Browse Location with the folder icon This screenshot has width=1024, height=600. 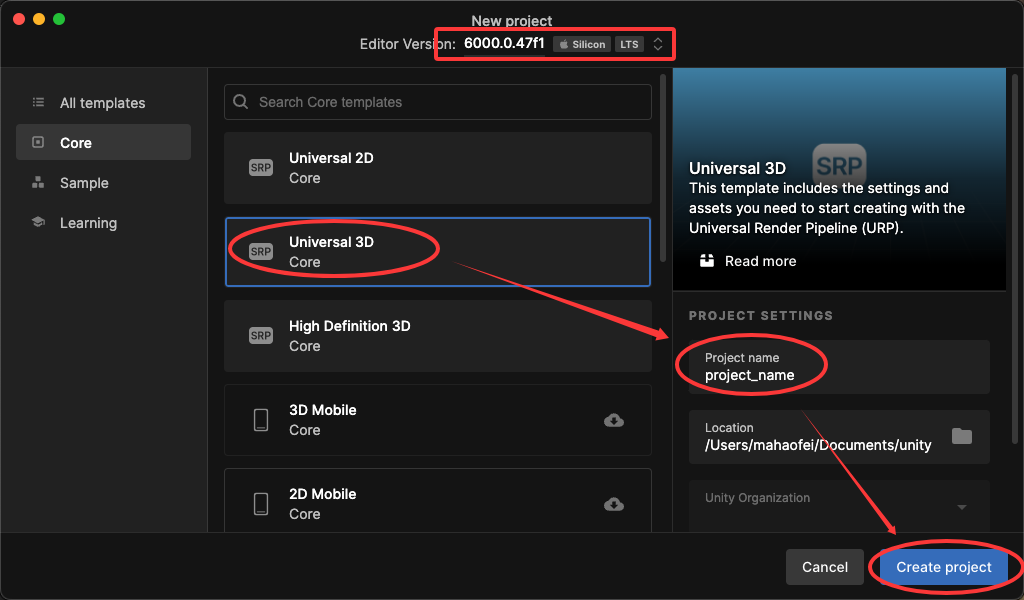(961, 436)
